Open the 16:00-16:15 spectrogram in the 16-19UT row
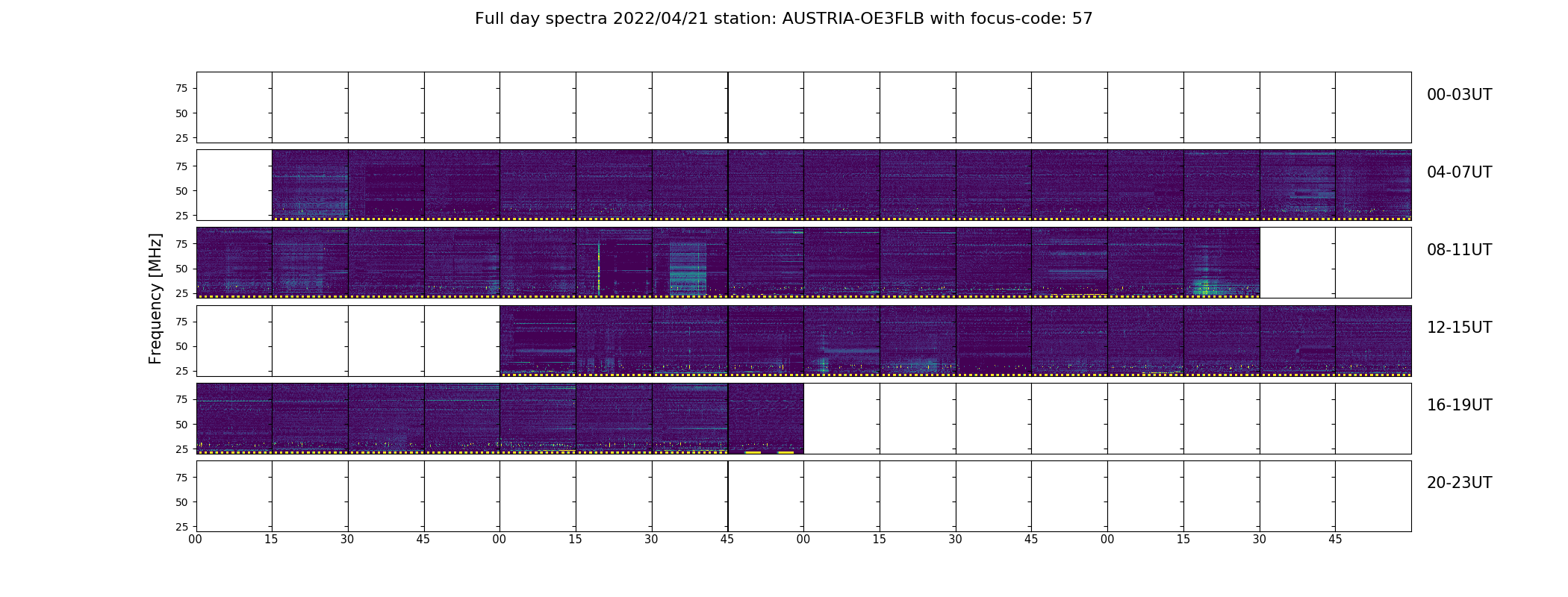Viewport: 1568px width, 597px height. coord(234,418)
